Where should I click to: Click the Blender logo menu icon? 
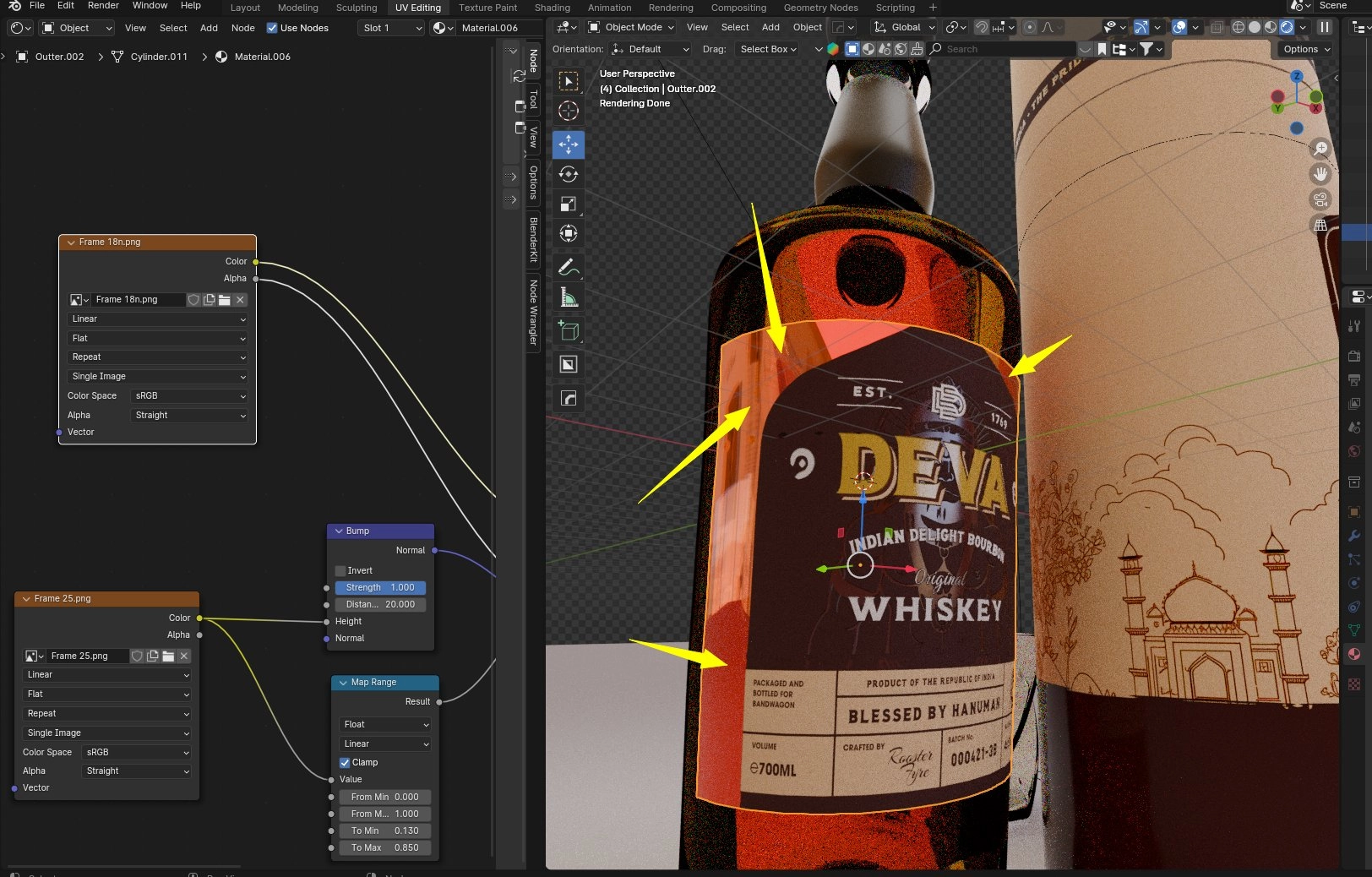pos(14,6)
